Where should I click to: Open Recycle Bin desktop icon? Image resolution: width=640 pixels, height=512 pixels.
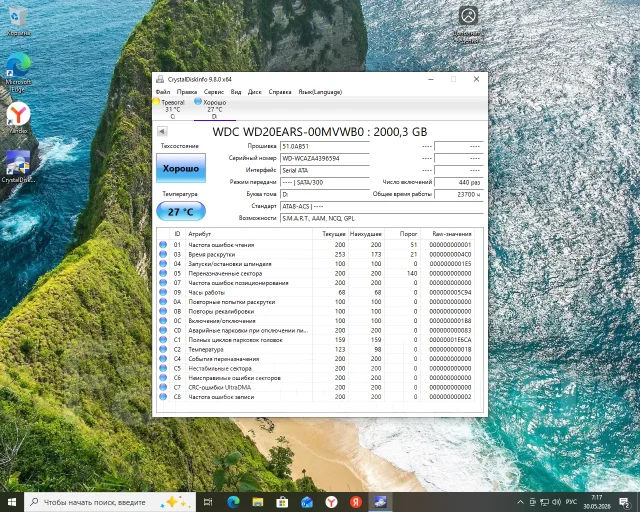18,21
